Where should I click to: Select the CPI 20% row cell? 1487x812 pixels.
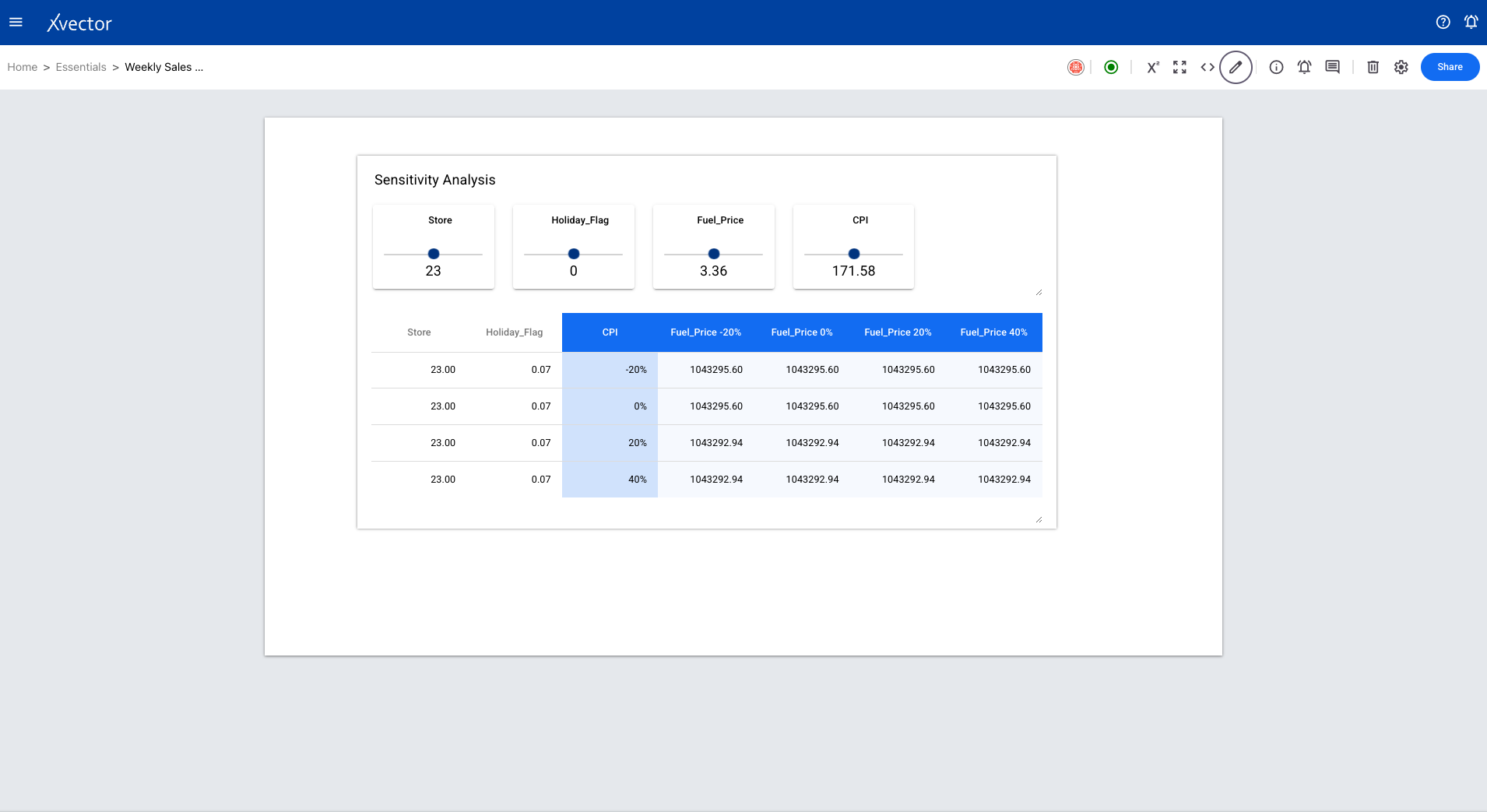(610, 443)
